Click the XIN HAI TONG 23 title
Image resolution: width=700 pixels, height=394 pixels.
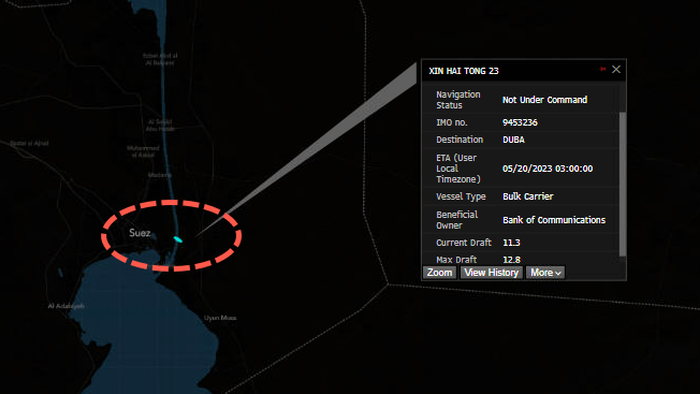(463, 71)
